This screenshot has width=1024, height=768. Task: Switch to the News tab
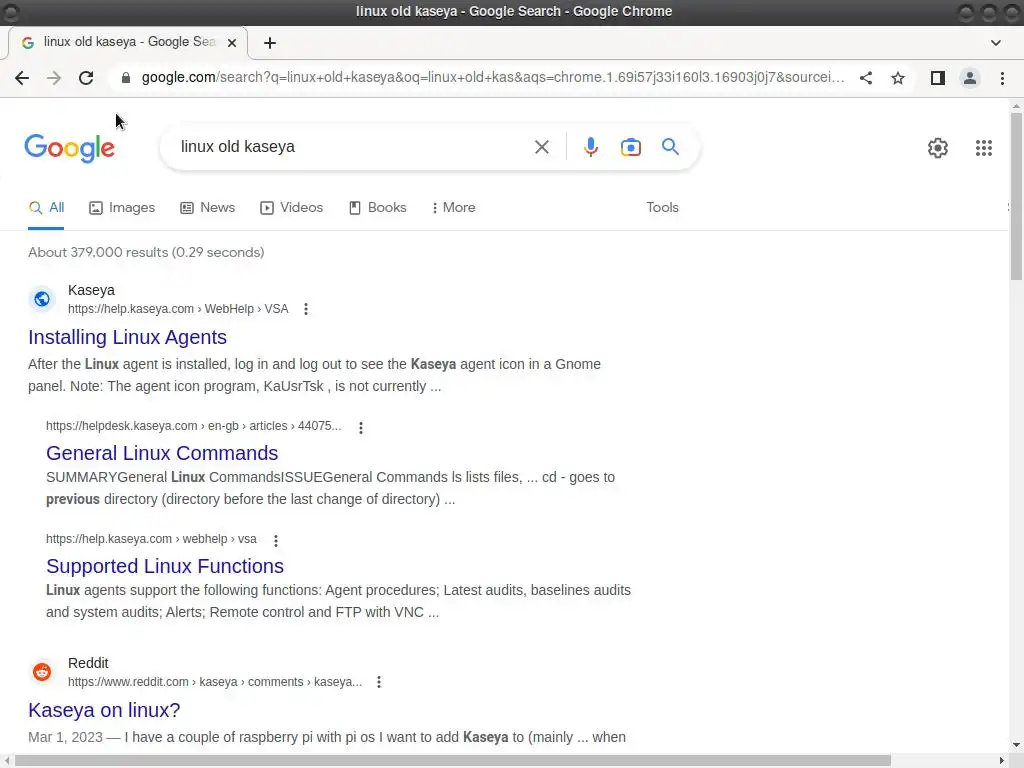coord(208,208)
